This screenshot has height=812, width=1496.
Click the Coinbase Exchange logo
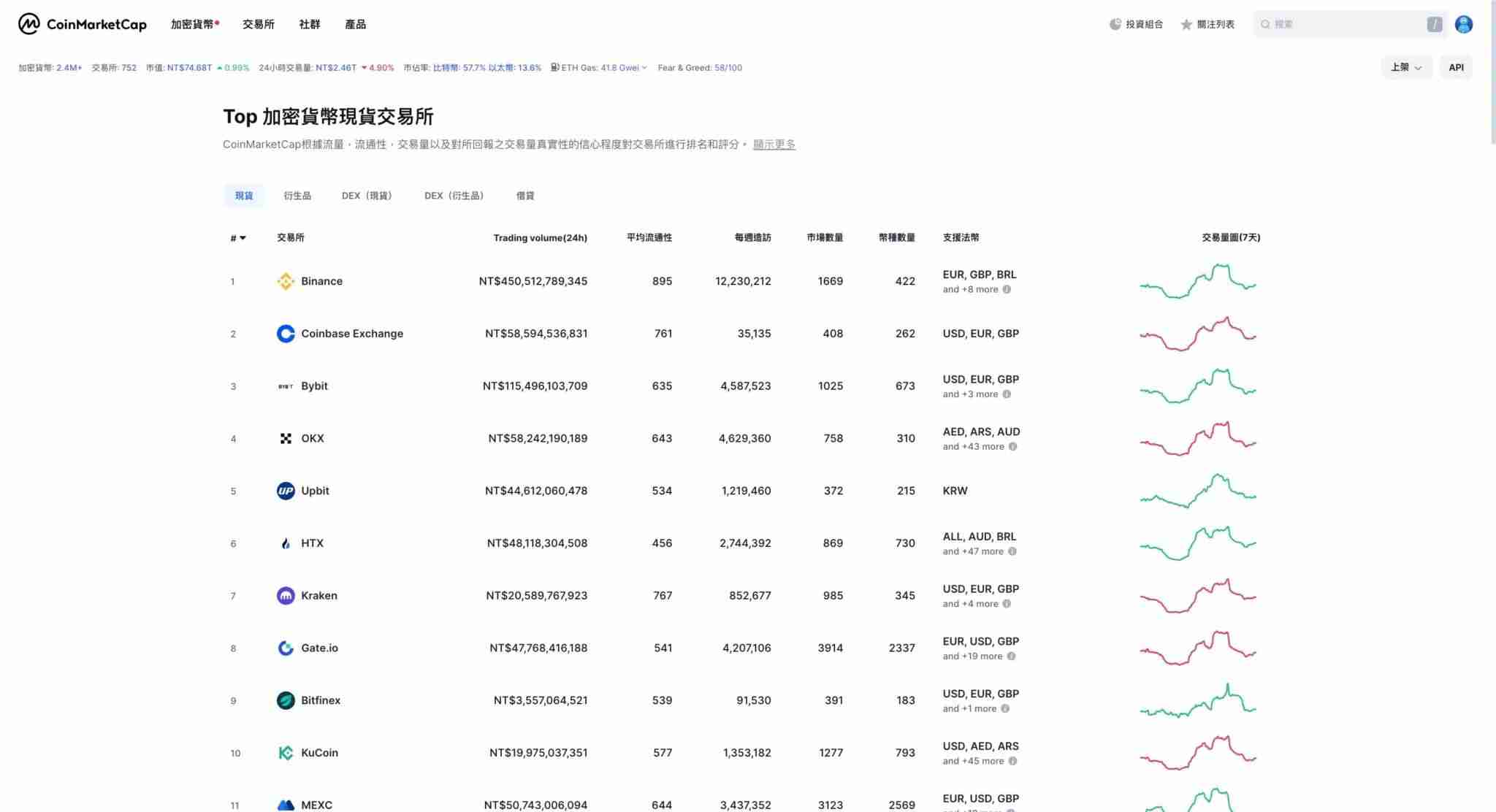[286, 333]
